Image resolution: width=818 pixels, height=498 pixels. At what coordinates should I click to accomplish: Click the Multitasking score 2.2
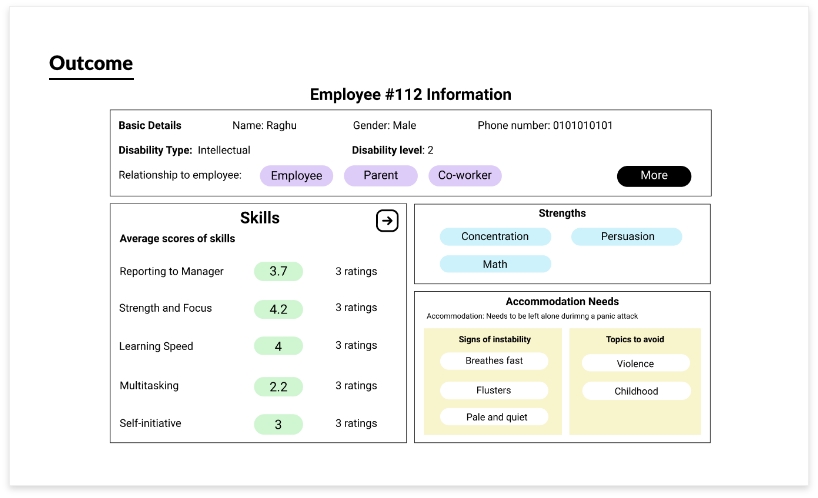coord(278,386)
